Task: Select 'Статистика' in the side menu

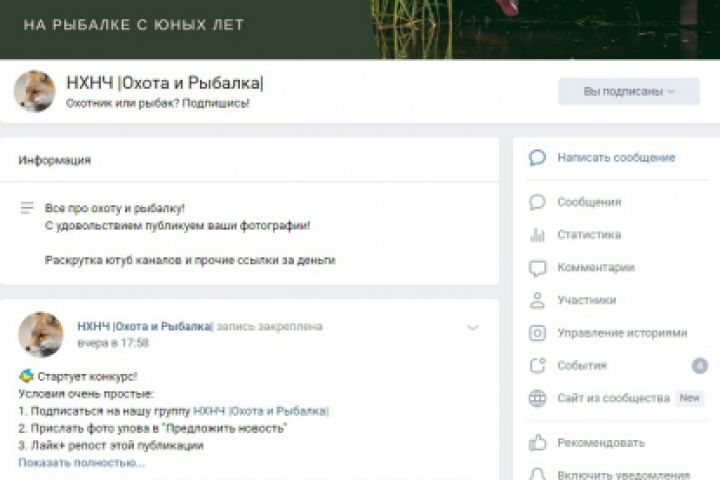Action: click(589, 235)
